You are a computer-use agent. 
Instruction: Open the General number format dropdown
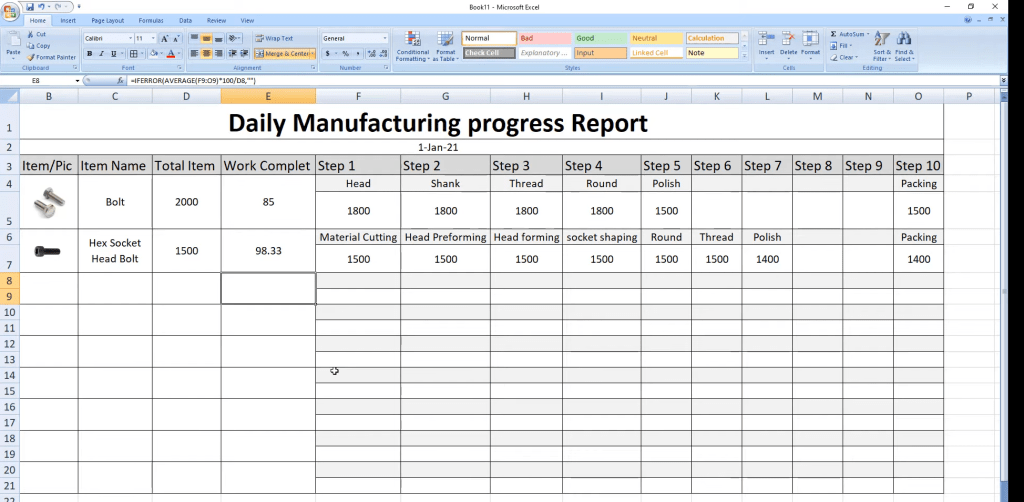tap(385, 38)
